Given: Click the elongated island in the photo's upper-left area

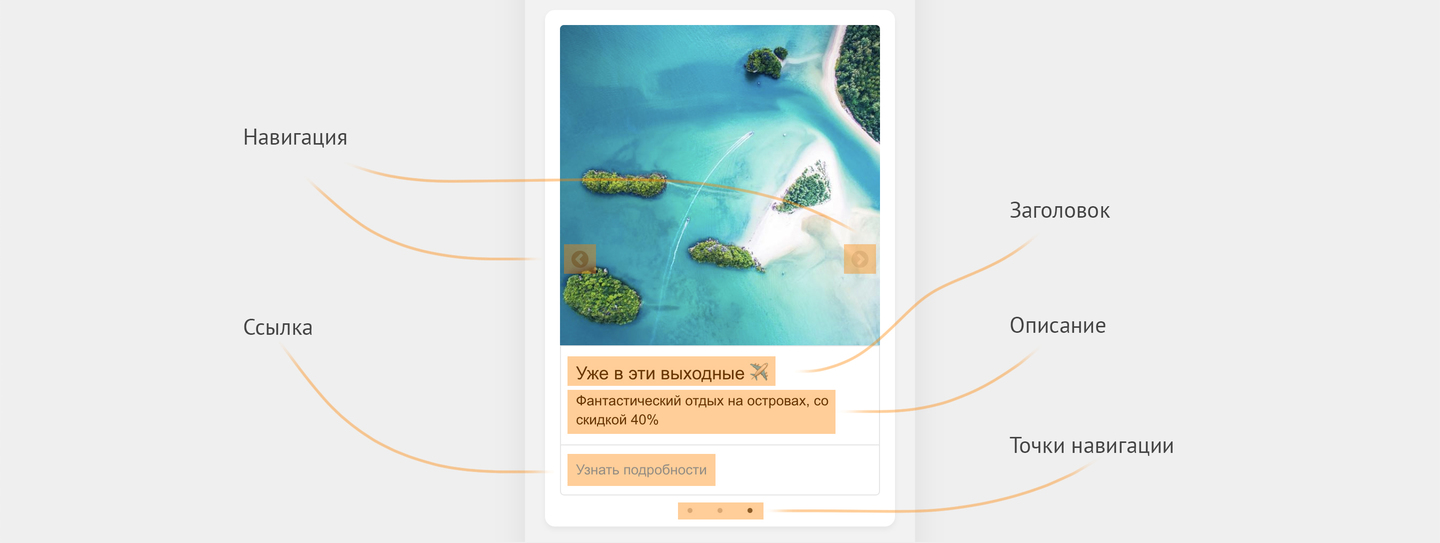Looking at the screenshot, I should 623,183.
